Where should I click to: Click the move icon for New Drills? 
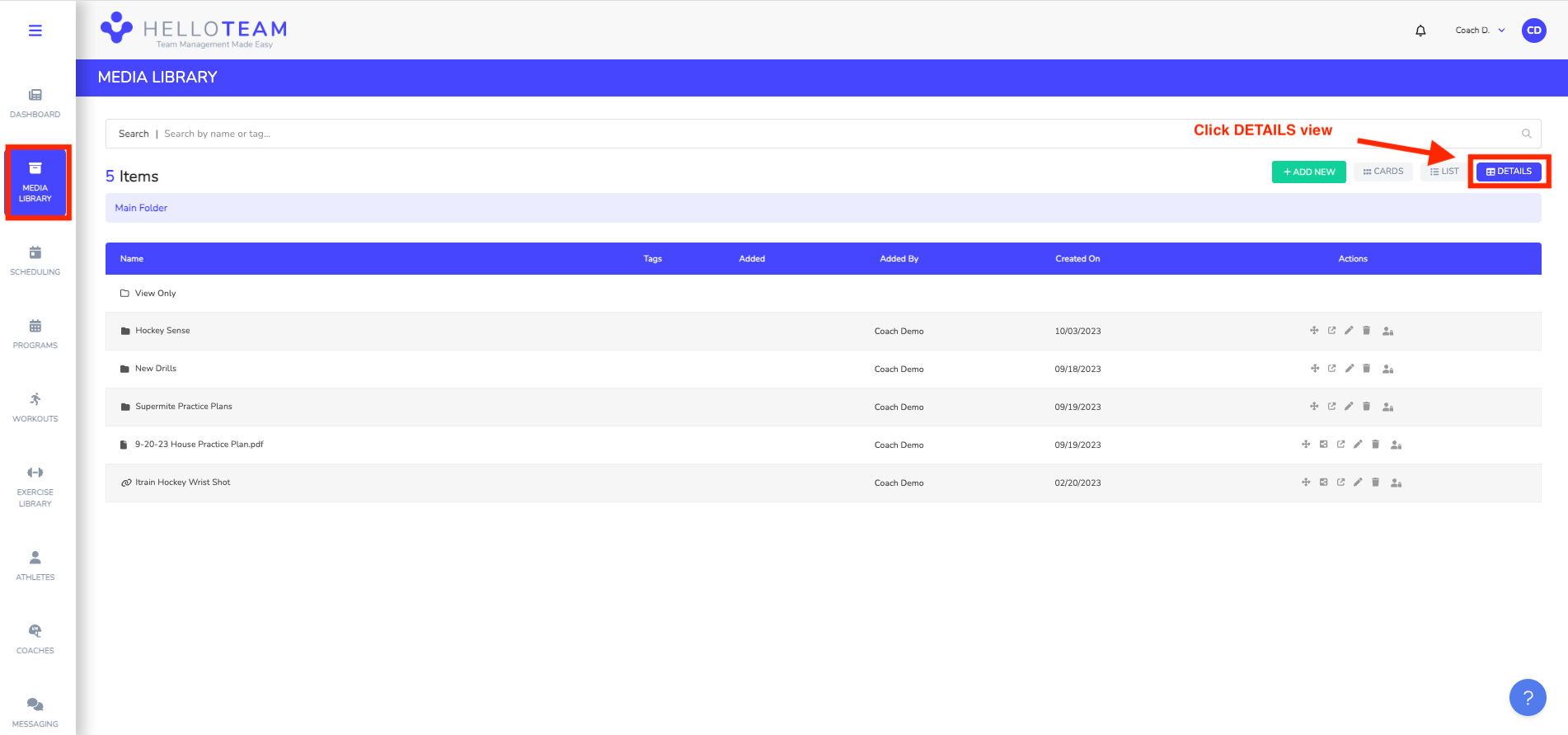coord(1314,369)
